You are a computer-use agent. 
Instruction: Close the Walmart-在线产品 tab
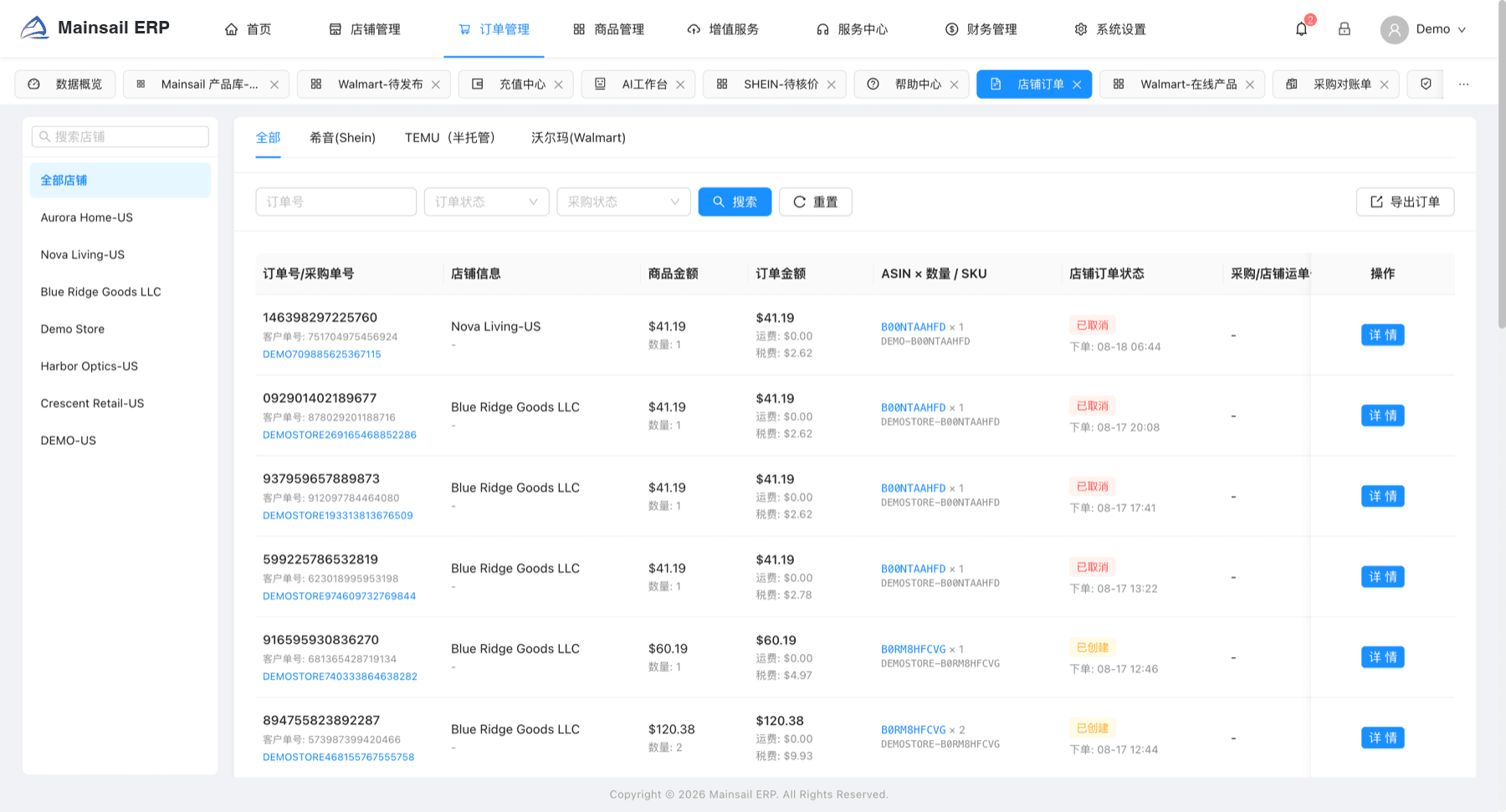[x=1249, y=84]
